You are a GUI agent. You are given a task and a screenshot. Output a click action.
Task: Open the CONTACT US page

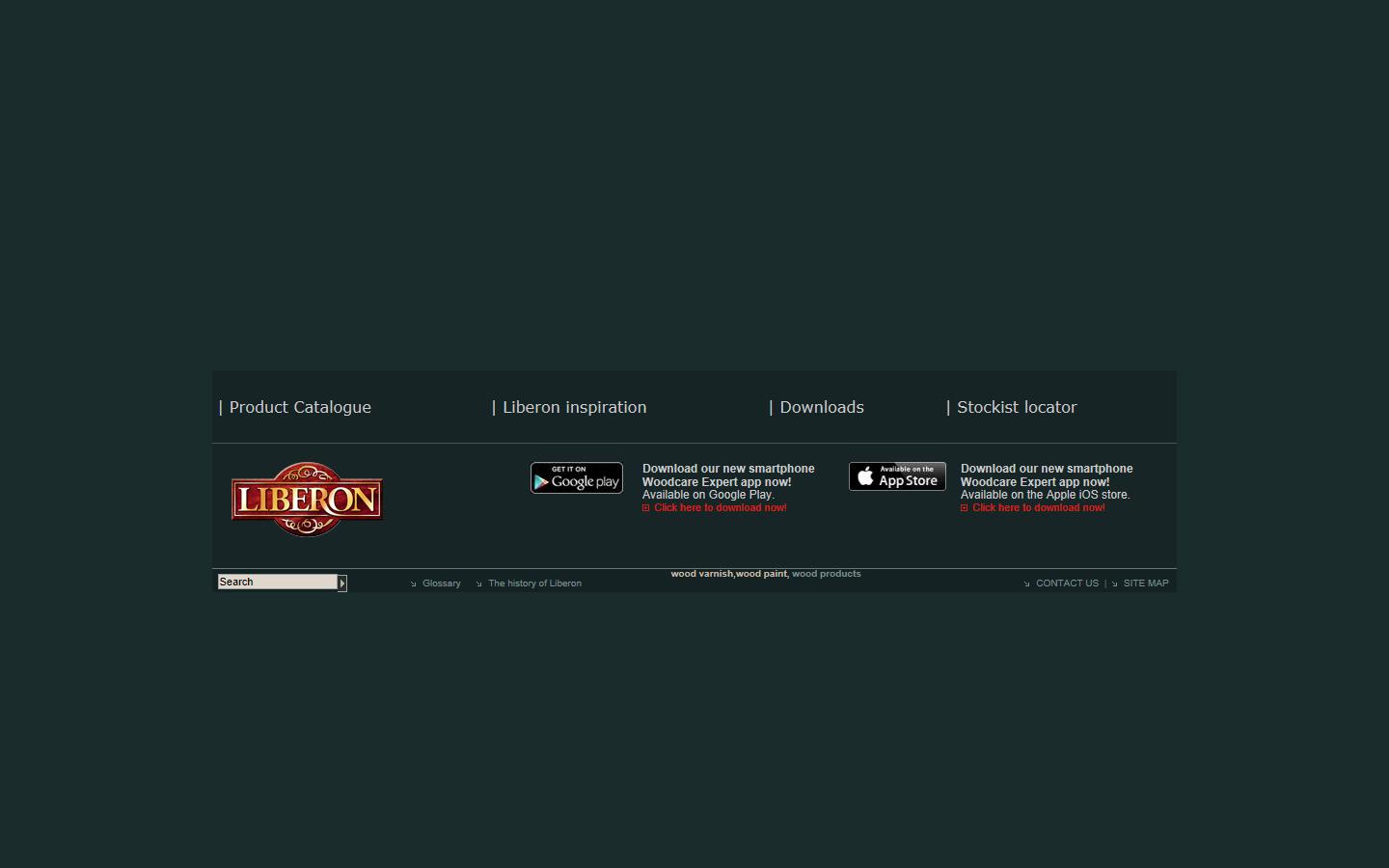point(1067,583)
